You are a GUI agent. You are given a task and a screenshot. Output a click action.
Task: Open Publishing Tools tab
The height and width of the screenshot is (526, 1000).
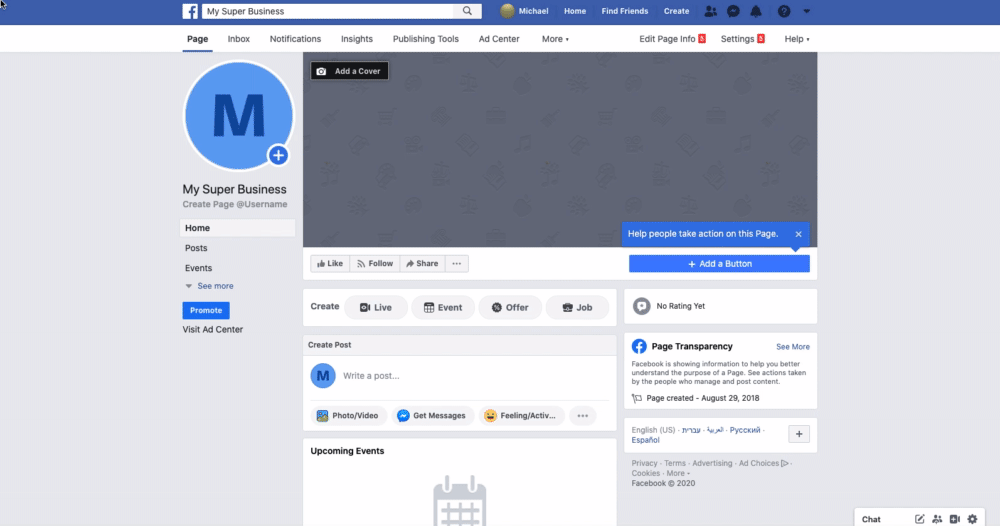point(425,39)
